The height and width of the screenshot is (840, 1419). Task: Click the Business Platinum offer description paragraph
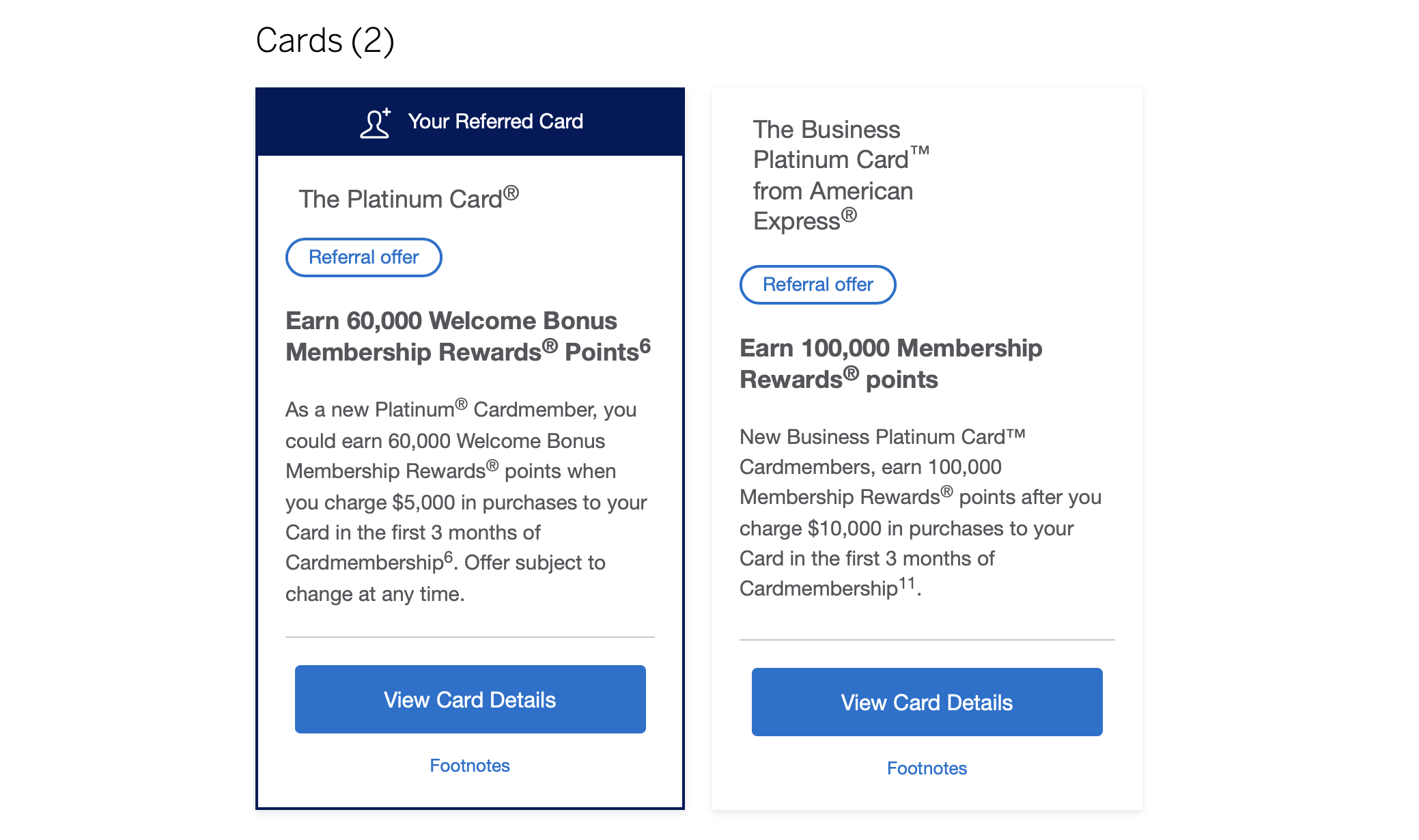(920, 512)
